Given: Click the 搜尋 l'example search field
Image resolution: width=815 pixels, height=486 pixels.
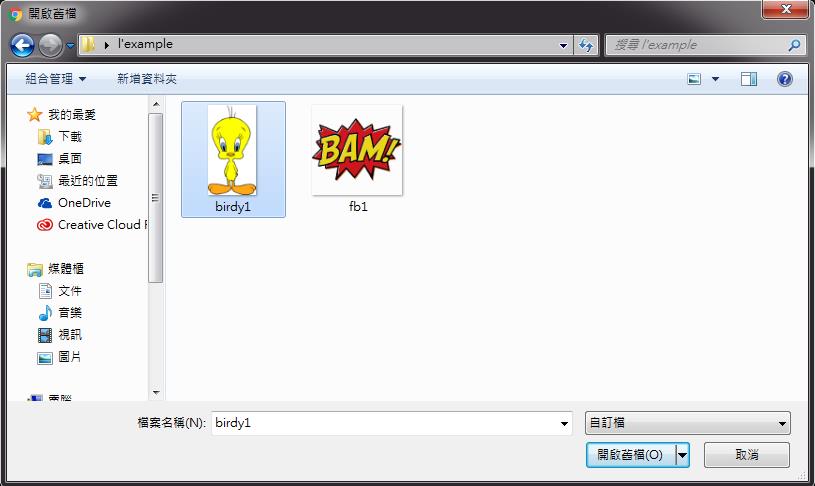Looking at the screenshot, I should (x=697, y=45).
